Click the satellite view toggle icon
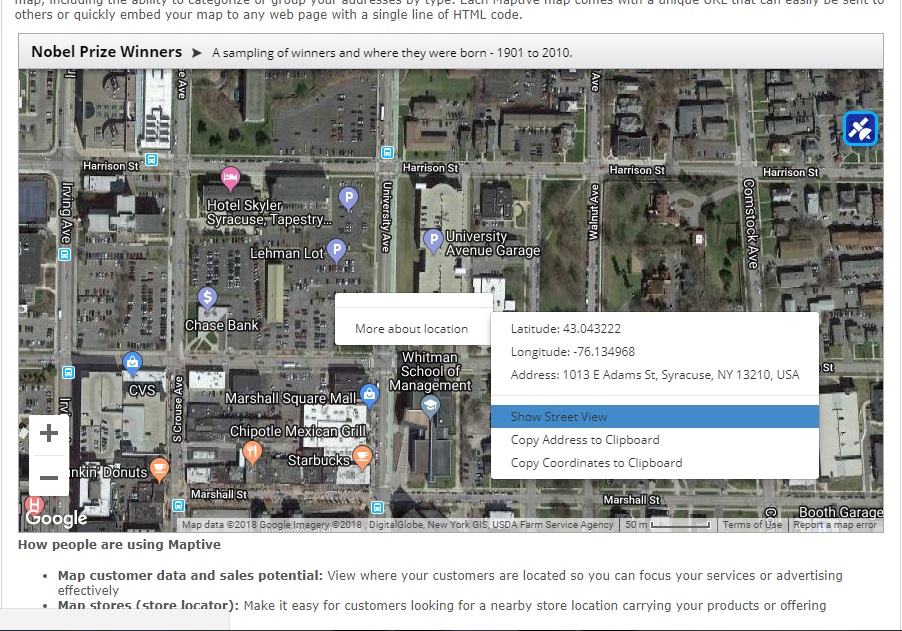 [x=860, y=128]
